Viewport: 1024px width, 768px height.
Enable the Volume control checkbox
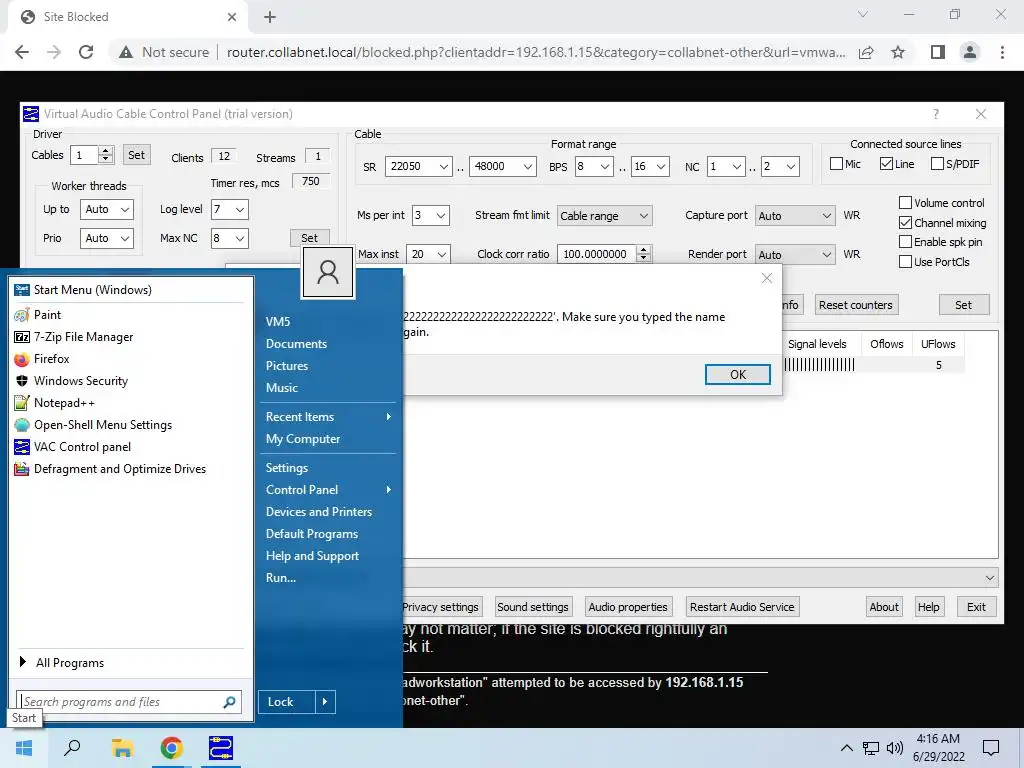905,202
